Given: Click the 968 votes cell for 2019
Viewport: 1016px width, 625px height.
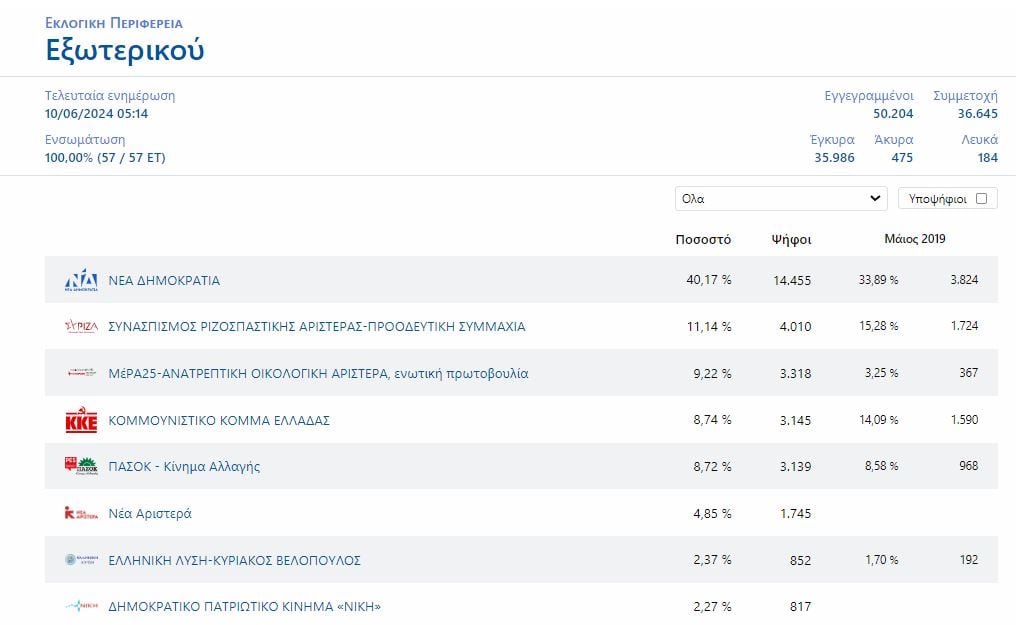Looking at the screenshot, I should (969, 466).
